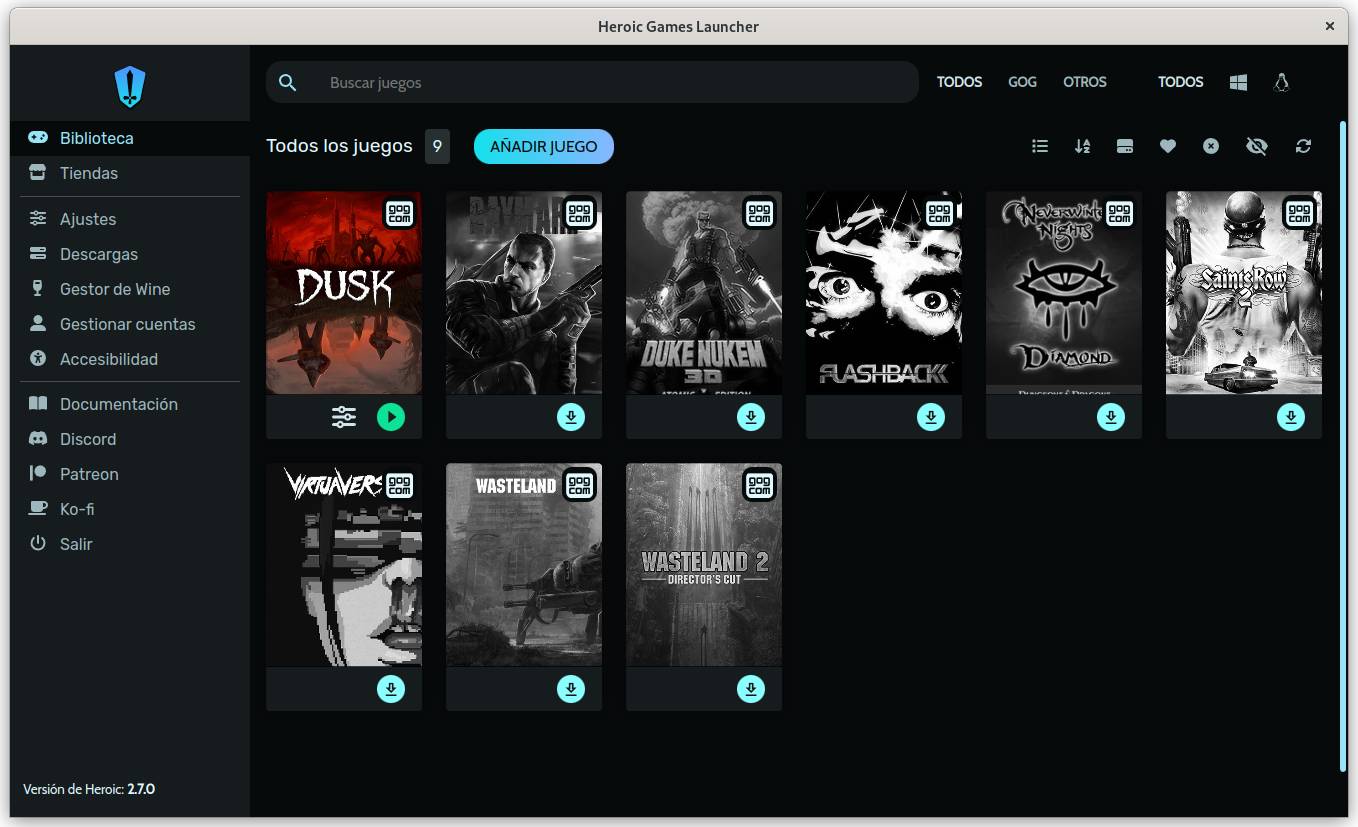This screenshot has width=1358, height=827.
Task: Play DUSK with green play button
Action: pyautogui.click(x=391, y=417)
